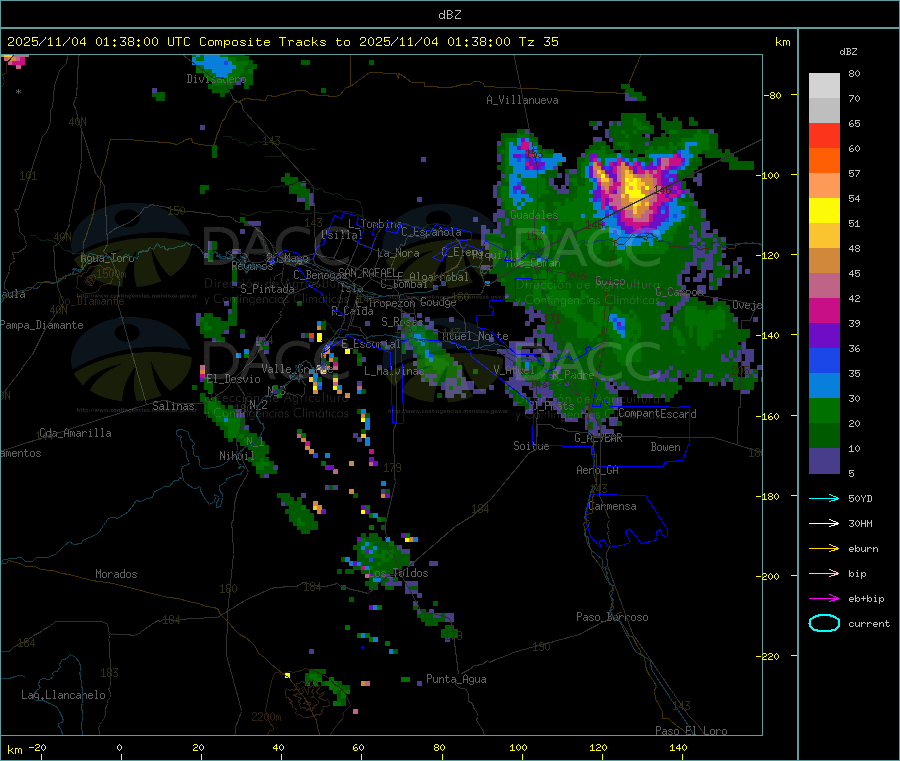Click the 'km' unit label at bottom-left
This screenshot has width=900, height=761.
click(14, 750)
